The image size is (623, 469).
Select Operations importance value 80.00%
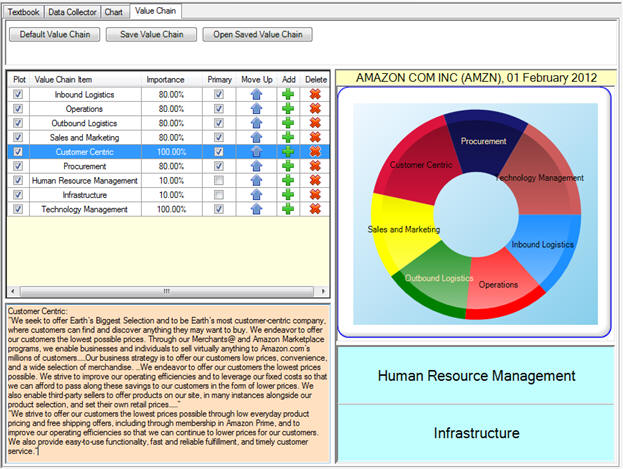tap(171, 109)
